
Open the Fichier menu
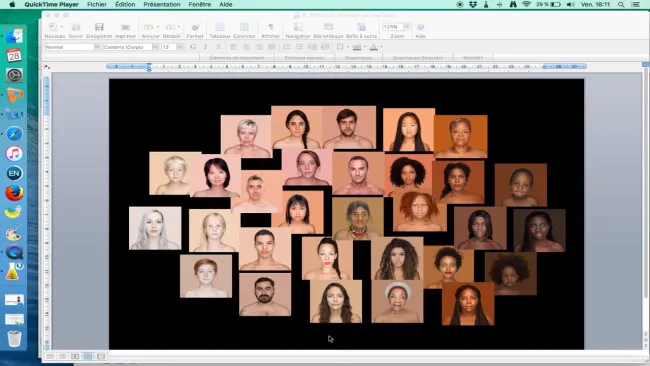[97, 5]
